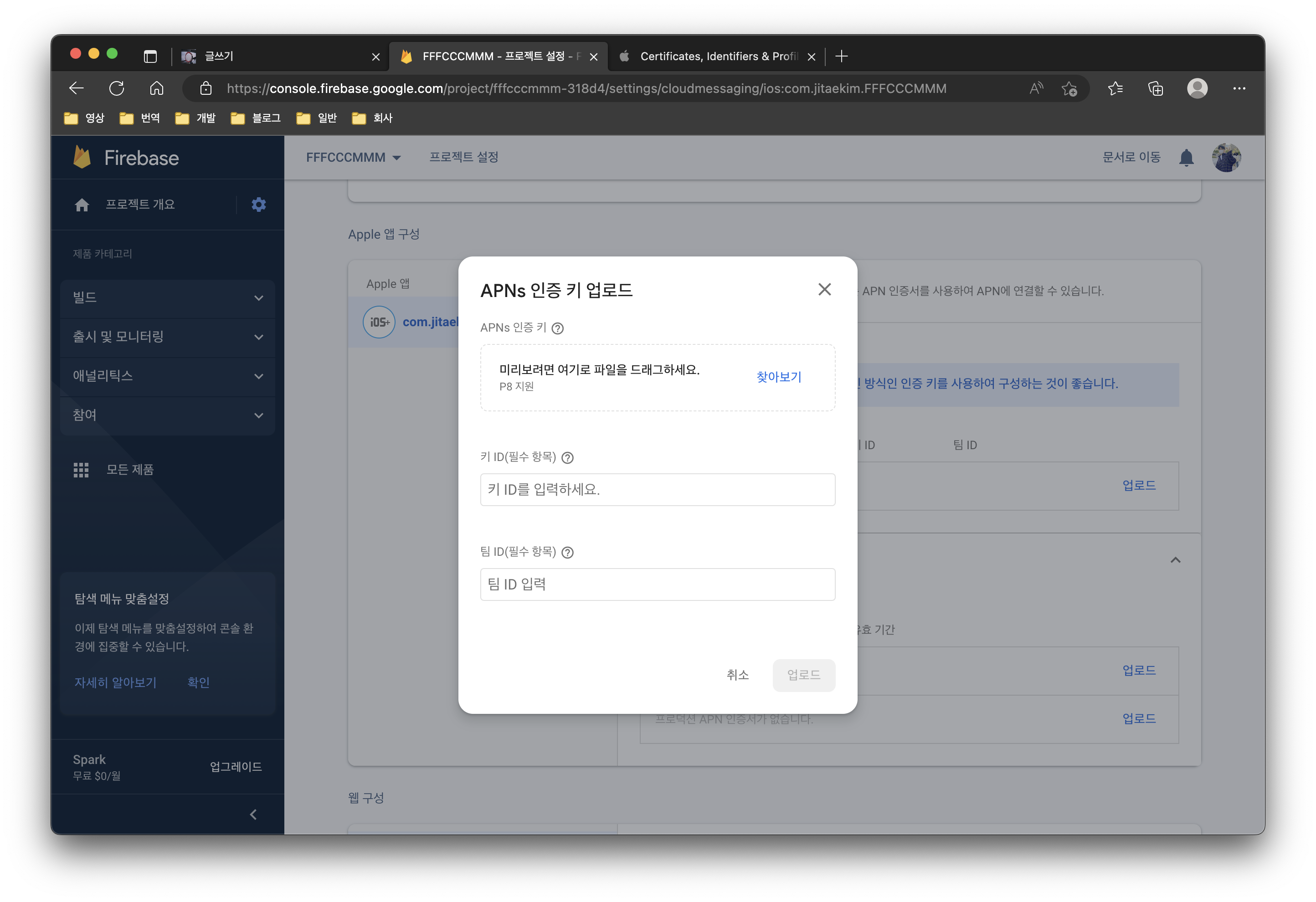Go to 프로젝트 개요 home icon
This screenshot has height=902, width=1316.
pyautogui.click(x=82, y=205)
